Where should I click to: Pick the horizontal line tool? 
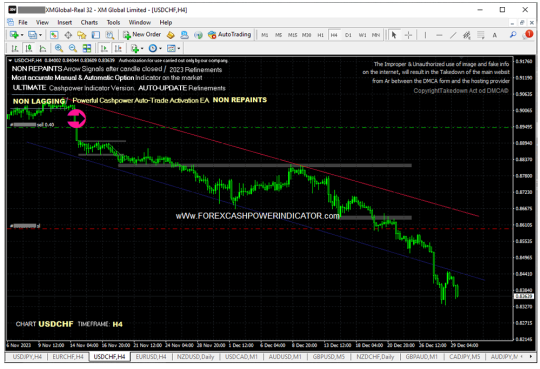coord(439,35)
